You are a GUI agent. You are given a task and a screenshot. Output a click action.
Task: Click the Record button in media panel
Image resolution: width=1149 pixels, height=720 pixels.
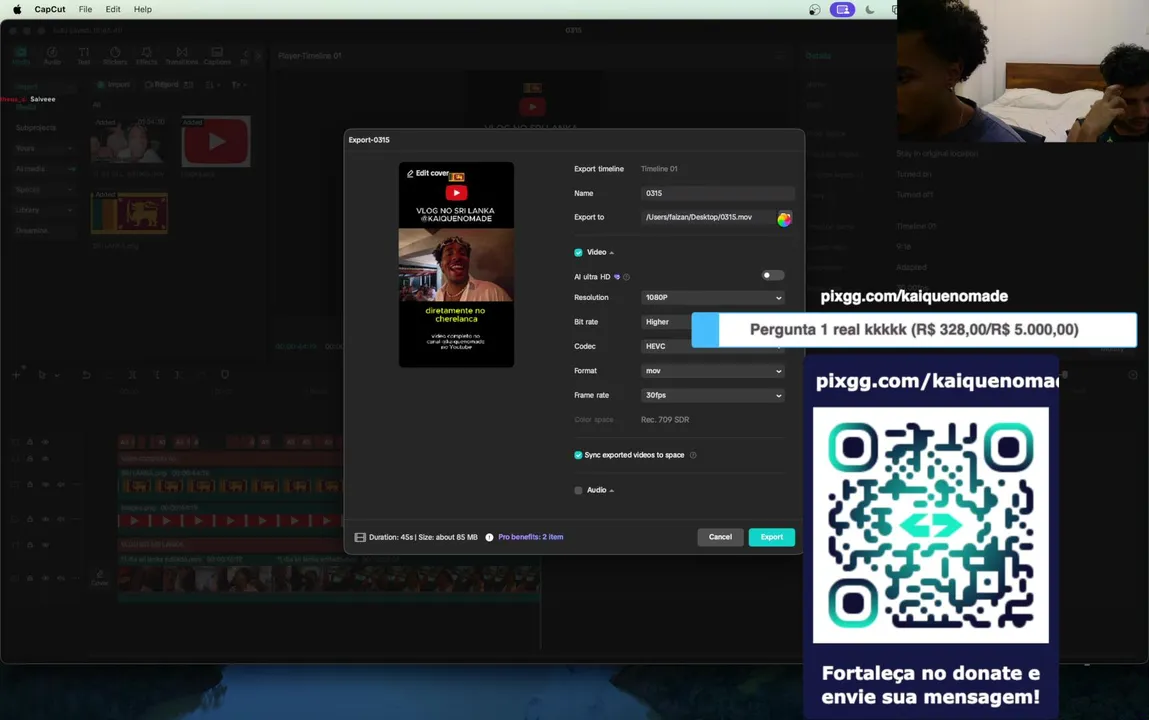click(x=161, y=85)
